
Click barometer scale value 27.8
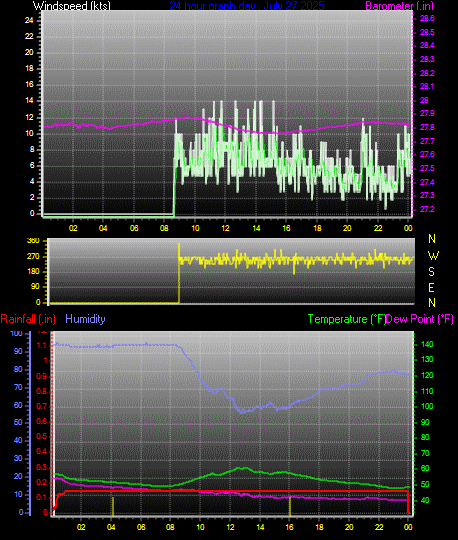click(427, 127)
